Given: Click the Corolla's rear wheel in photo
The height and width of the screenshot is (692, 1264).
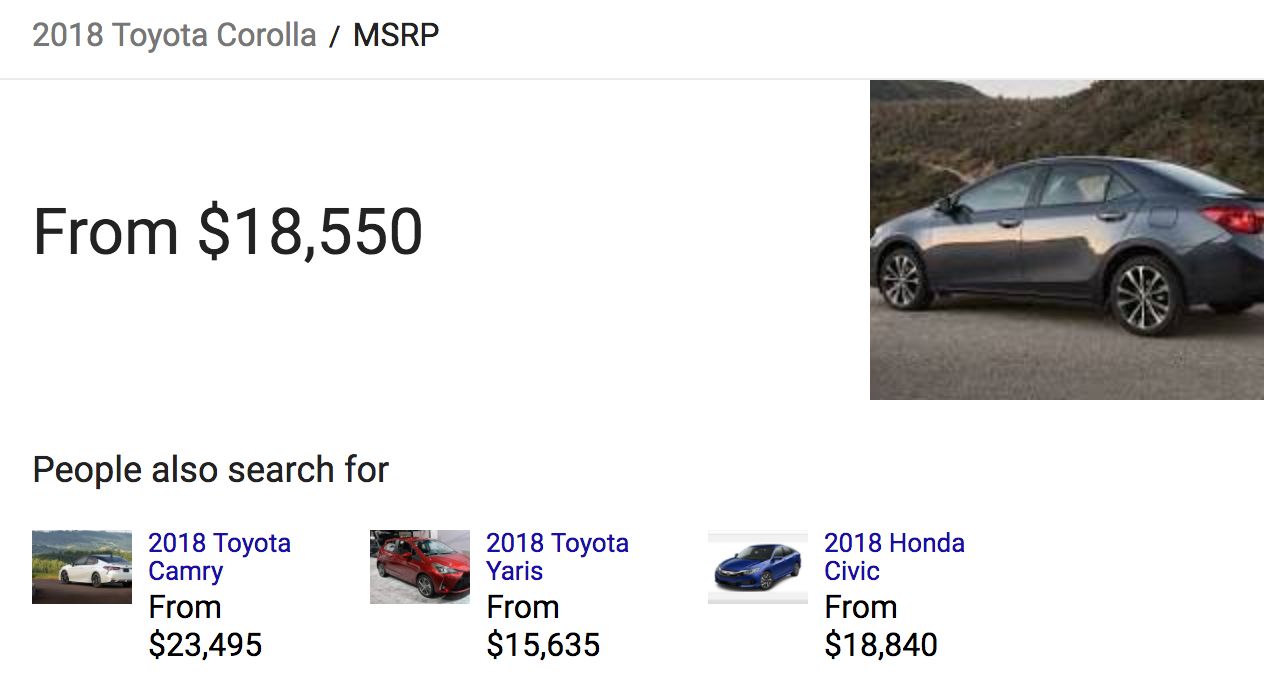Looking at the screenshot, I should point(1145,295).
